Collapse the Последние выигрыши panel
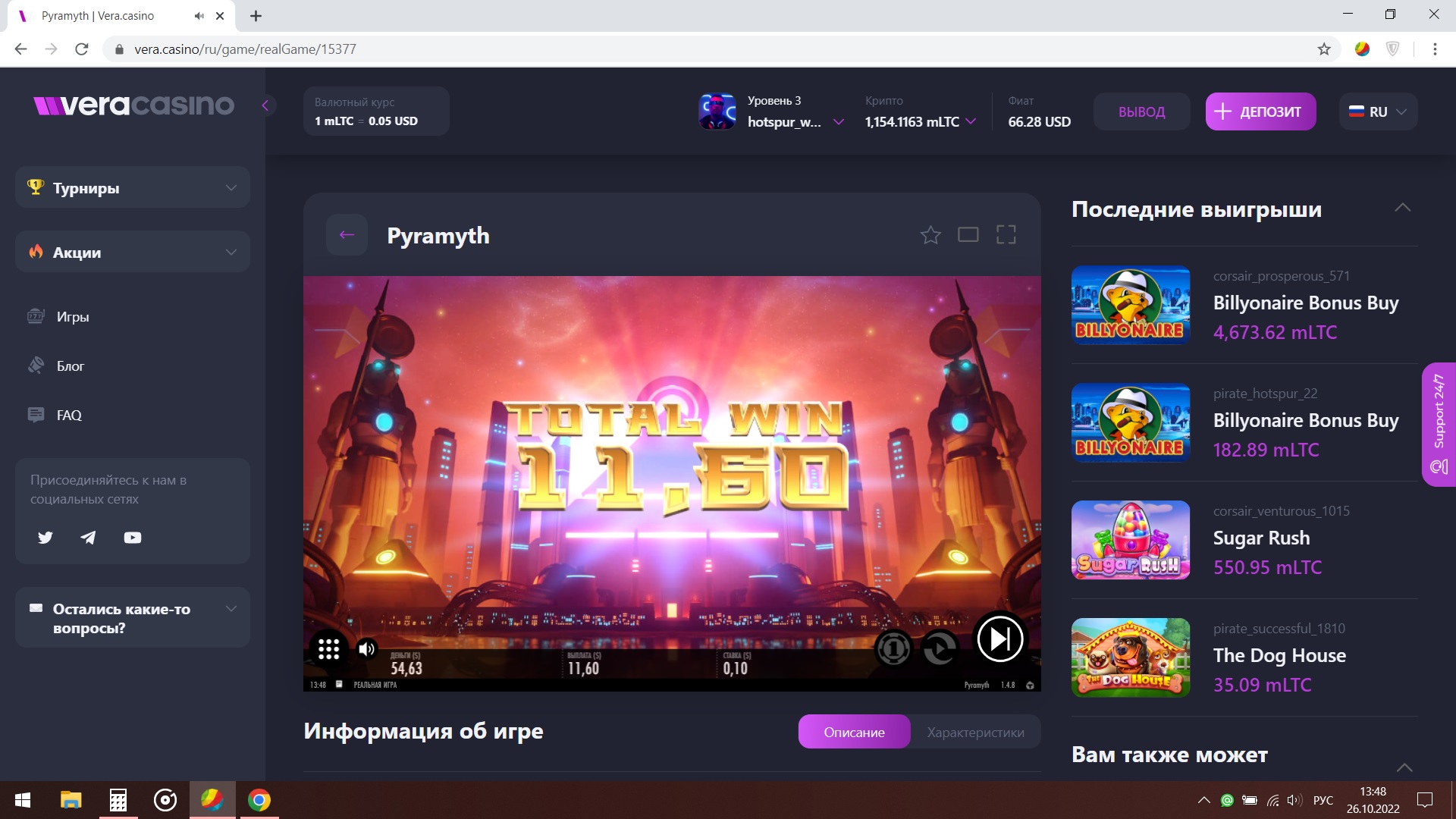Viewport: 1456px width, 819px height. [x=1402, y=208]
